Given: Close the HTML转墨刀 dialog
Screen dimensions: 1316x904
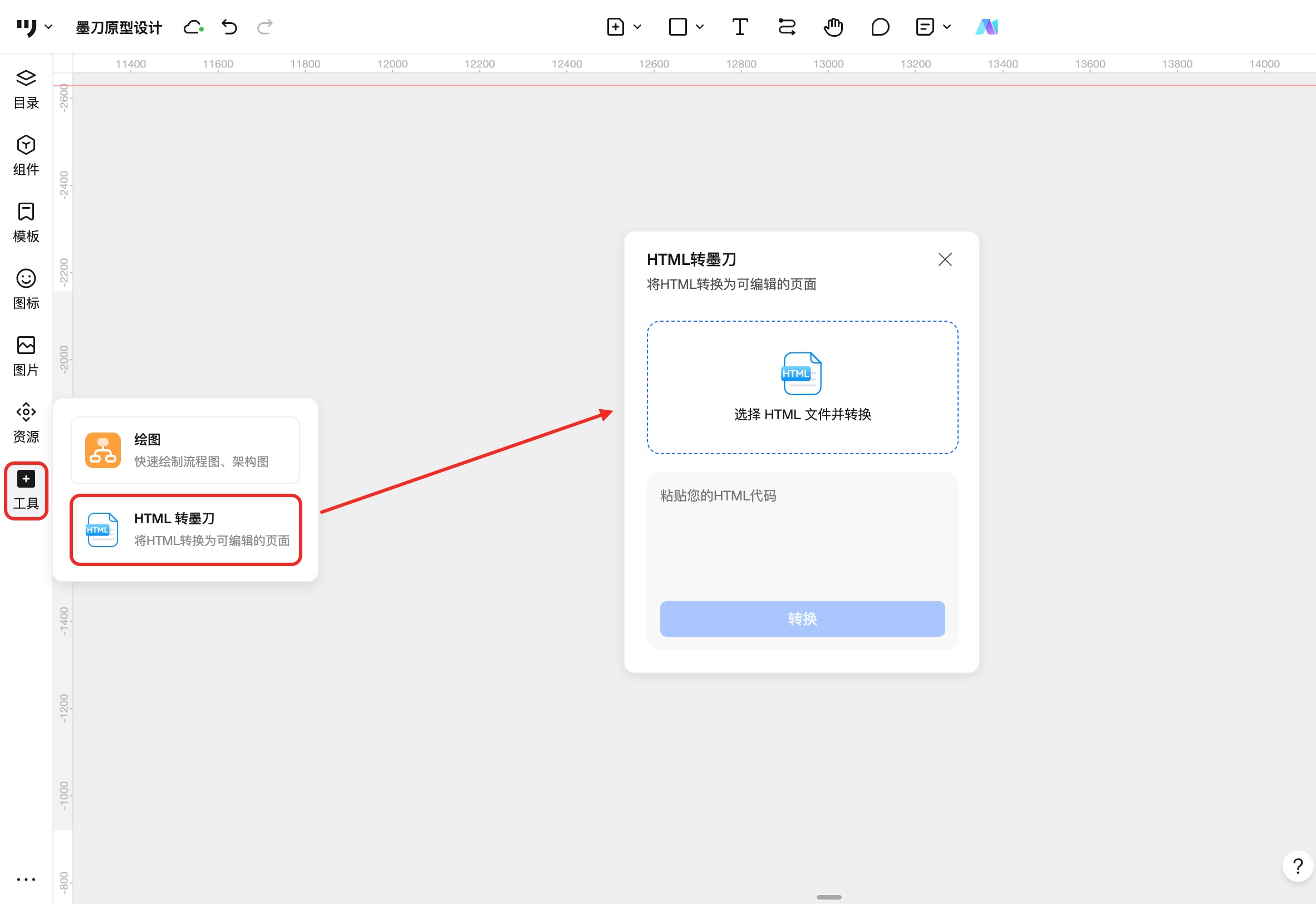Looking at the screenshot, I should (944, 259).
